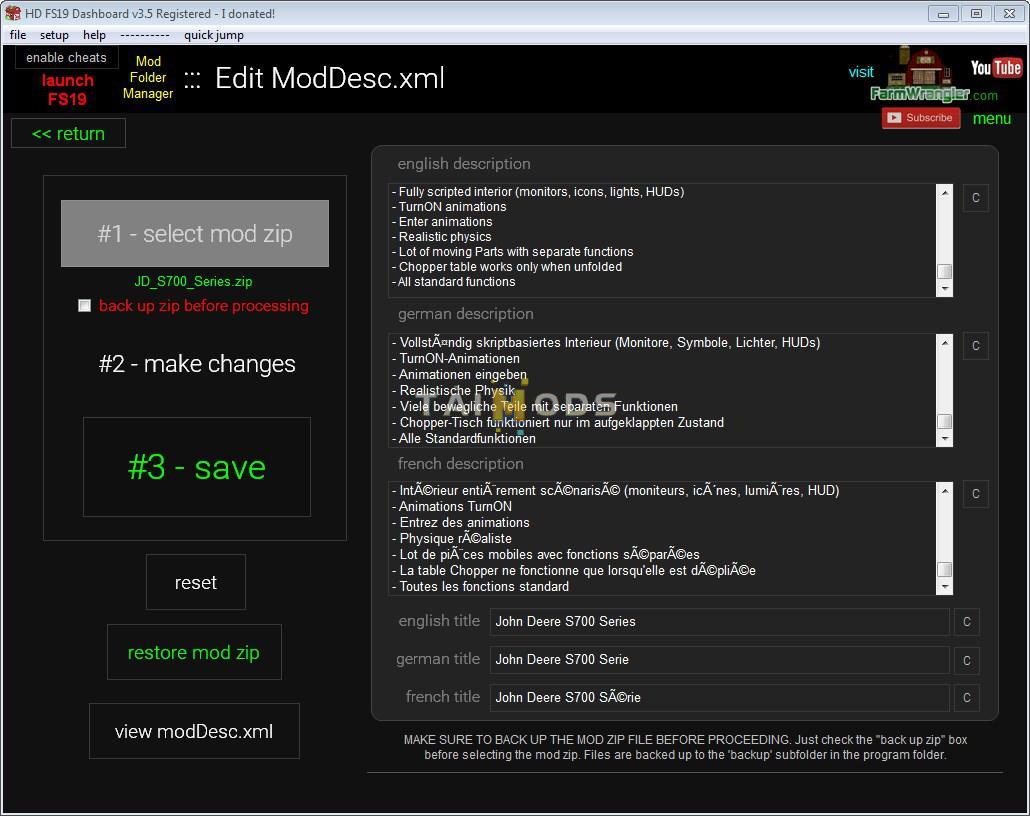Clear the english description with C button

click(975, 198)
